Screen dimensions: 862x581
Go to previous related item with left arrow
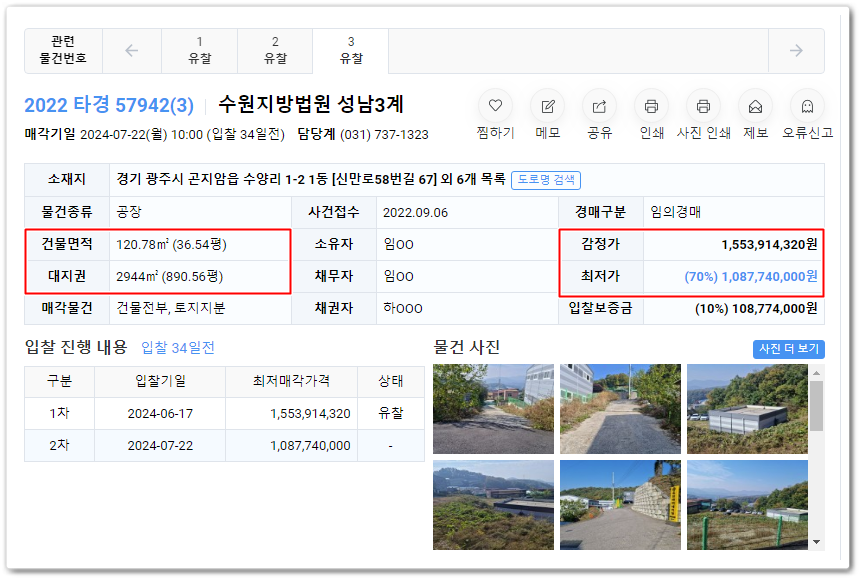click(x=132, y=51)
